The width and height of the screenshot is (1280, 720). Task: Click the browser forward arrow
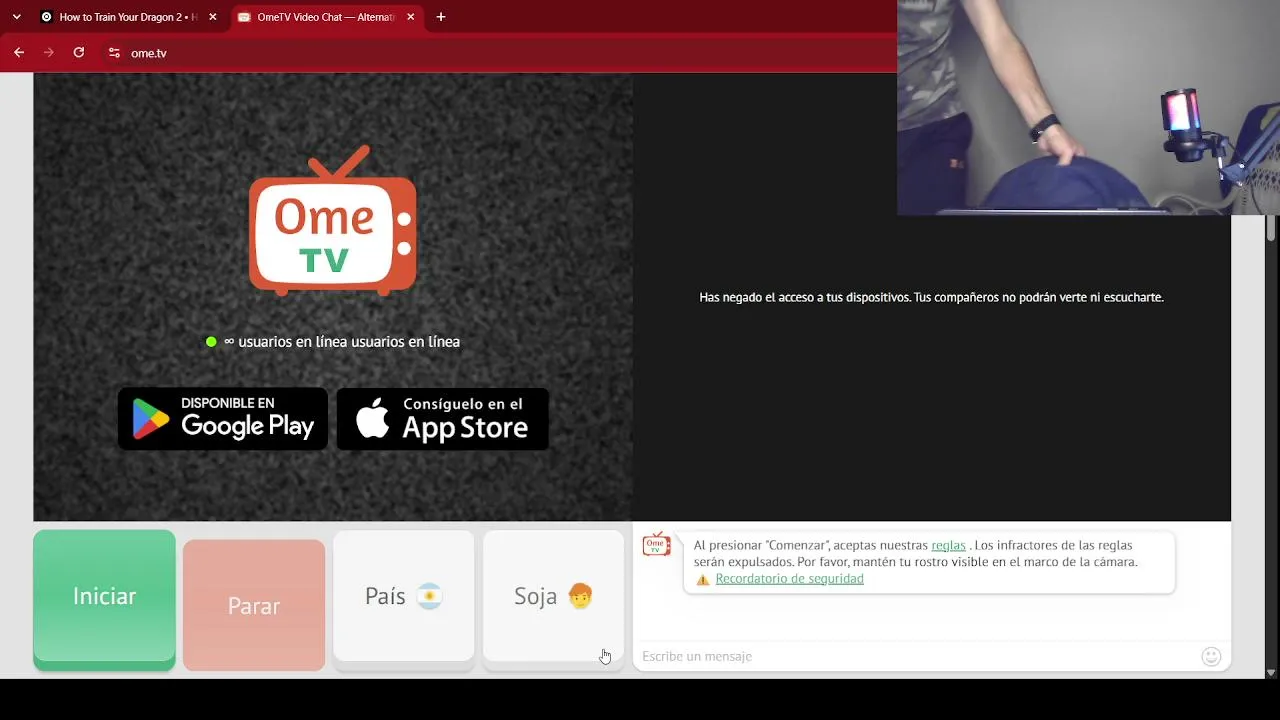pos(48,53)
